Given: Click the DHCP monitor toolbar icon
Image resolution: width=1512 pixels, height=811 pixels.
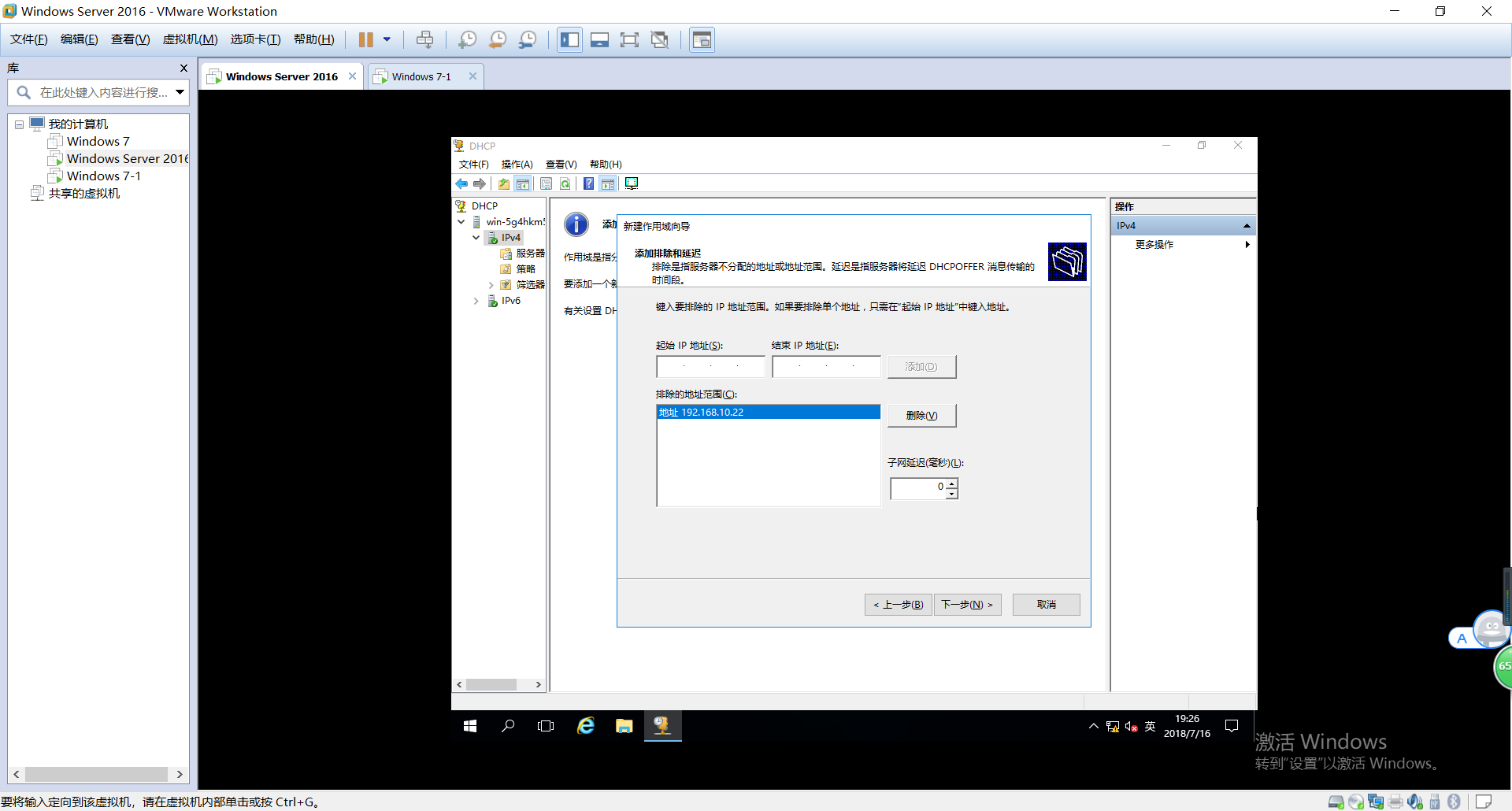Looking at the screenshot, I should 632,184.
